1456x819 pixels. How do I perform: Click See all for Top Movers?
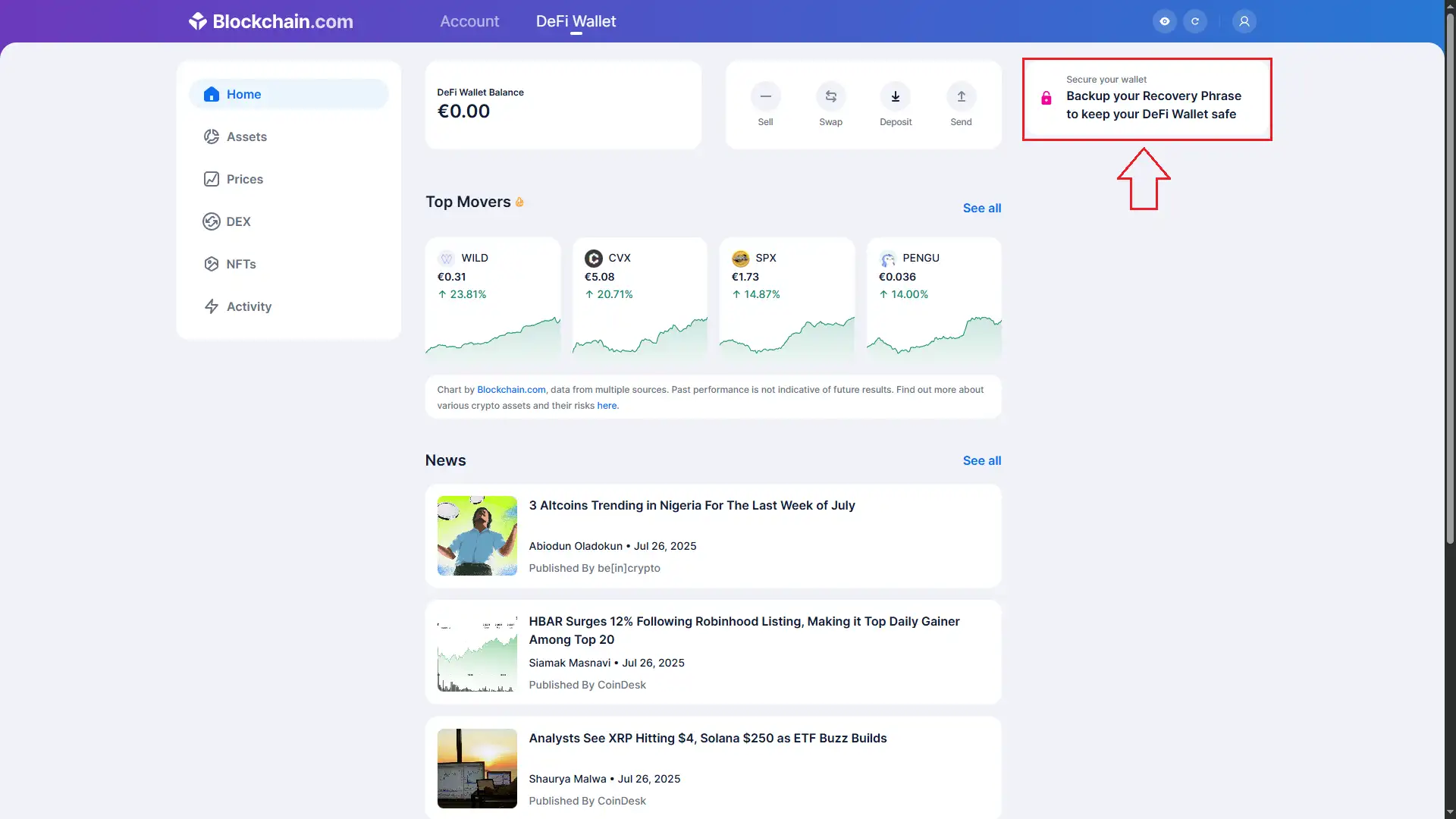click(x=981, y=208)
